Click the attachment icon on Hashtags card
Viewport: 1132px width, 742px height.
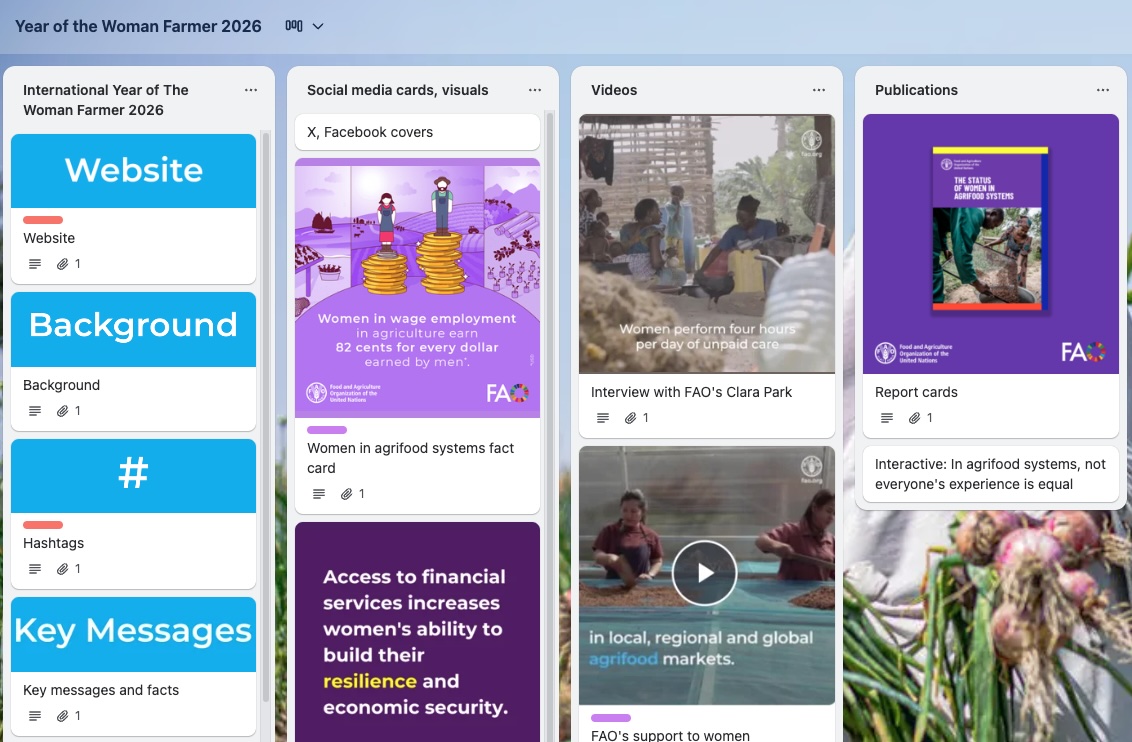[x=62, y=569]
